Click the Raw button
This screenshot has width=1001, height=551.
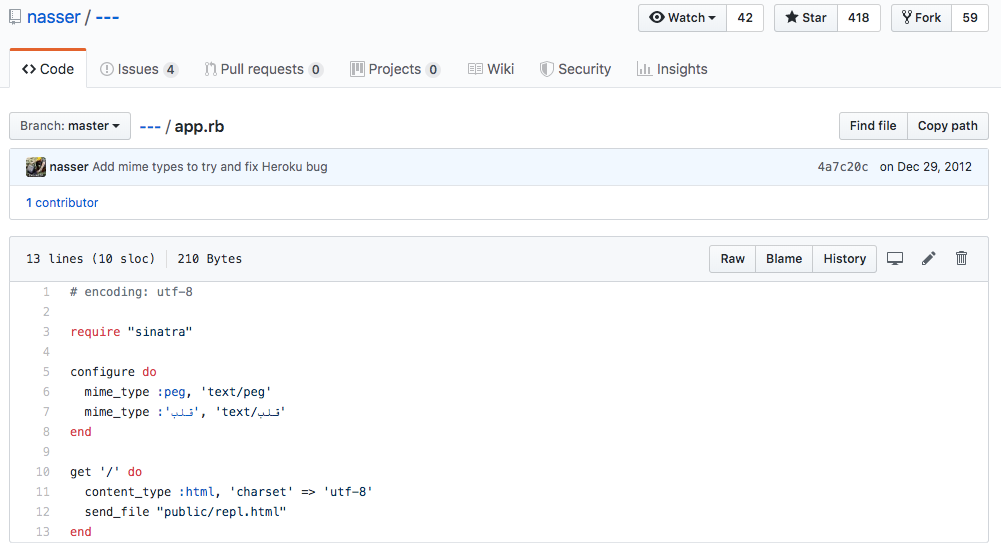733,259
